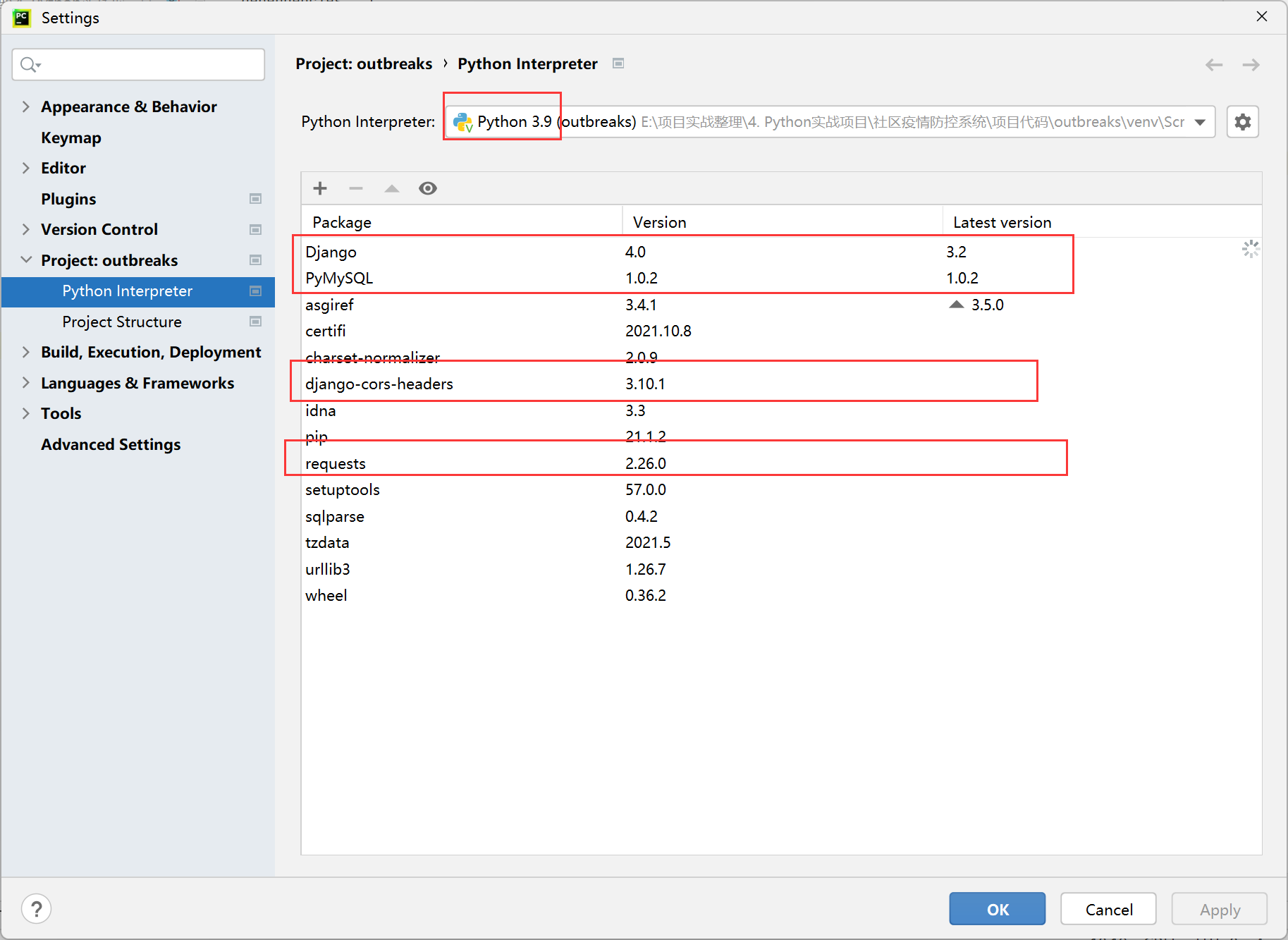Image resolution: width=1288 pixels, height=940 pixels.
Task: Expand the Editor section
Action: 26,168
